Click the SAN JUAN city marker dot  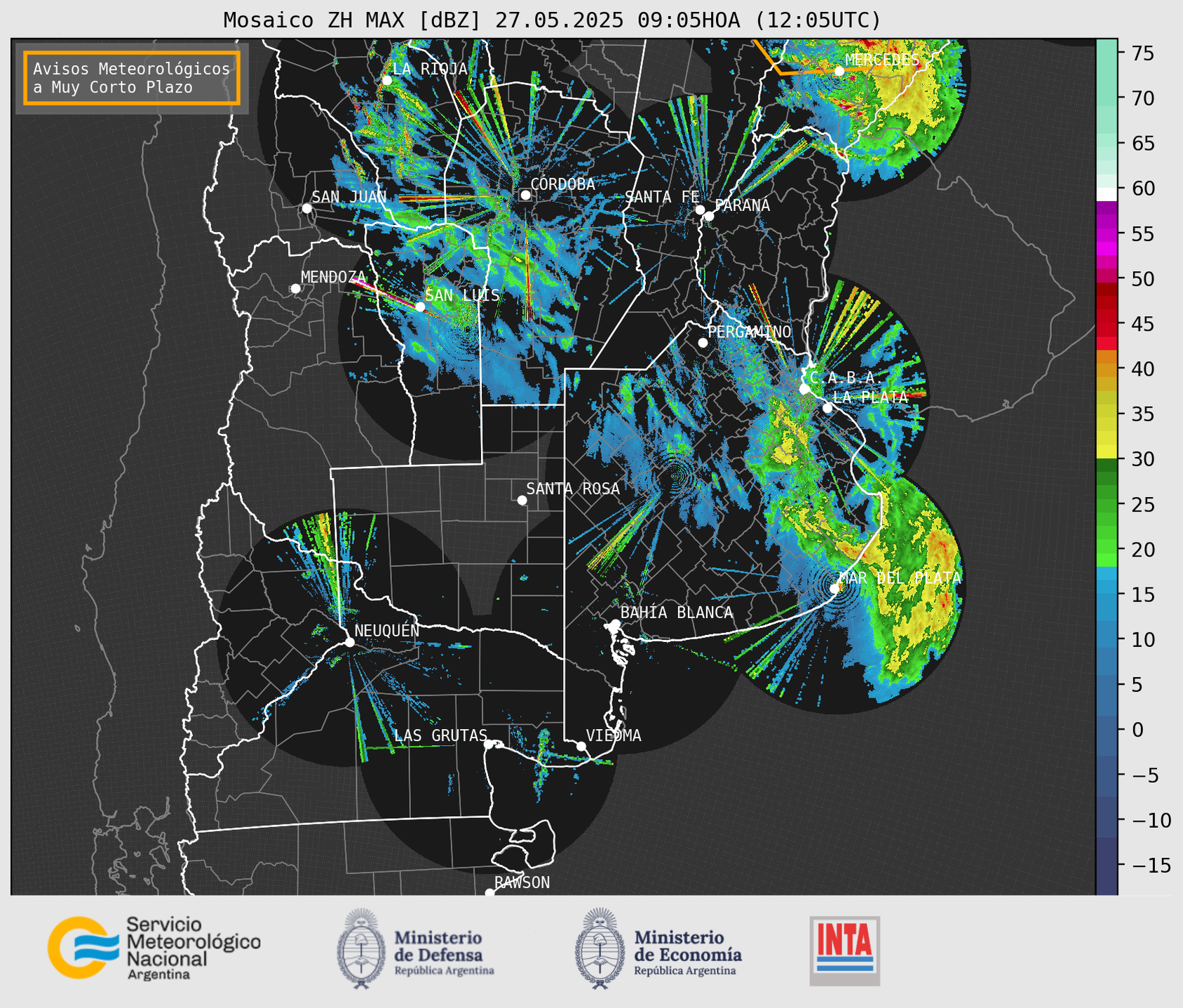[x=306, y=208]
